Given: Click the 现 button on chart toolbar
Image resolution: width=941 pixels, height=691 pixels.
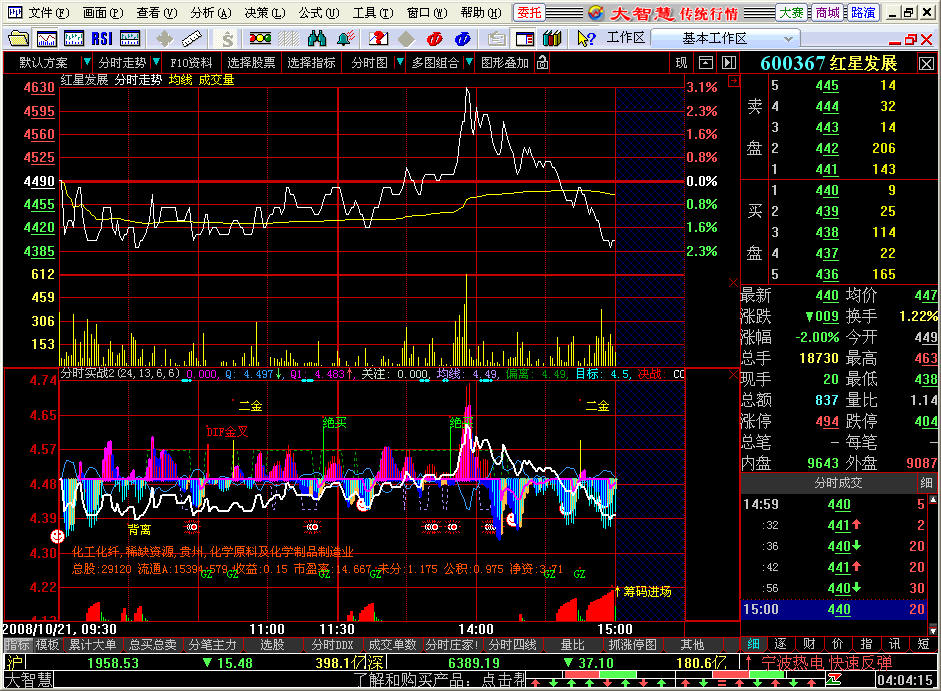Looking at the screenshot, I should (x=681, y=62).
